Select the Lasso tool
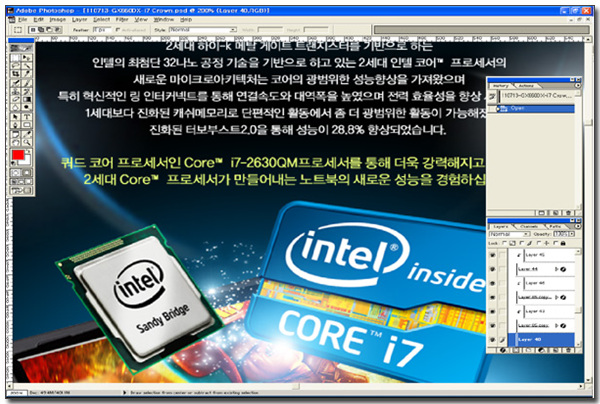 pos(15,65)
